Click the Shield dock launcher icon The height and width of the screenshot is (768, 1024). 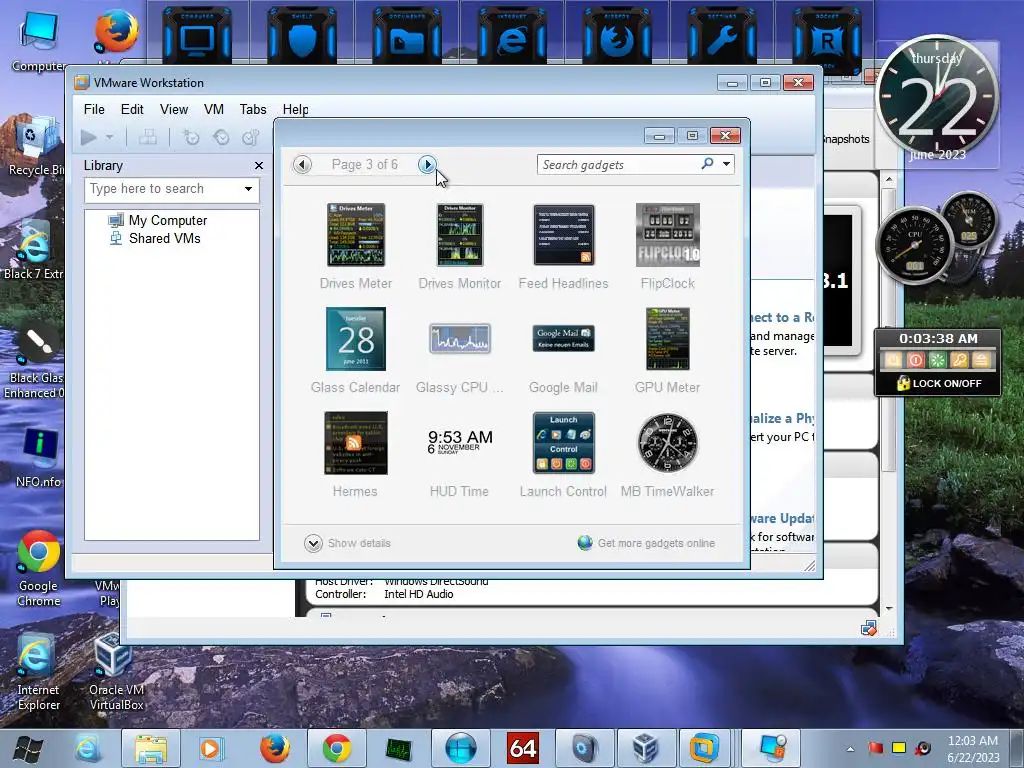pos(302,39)
